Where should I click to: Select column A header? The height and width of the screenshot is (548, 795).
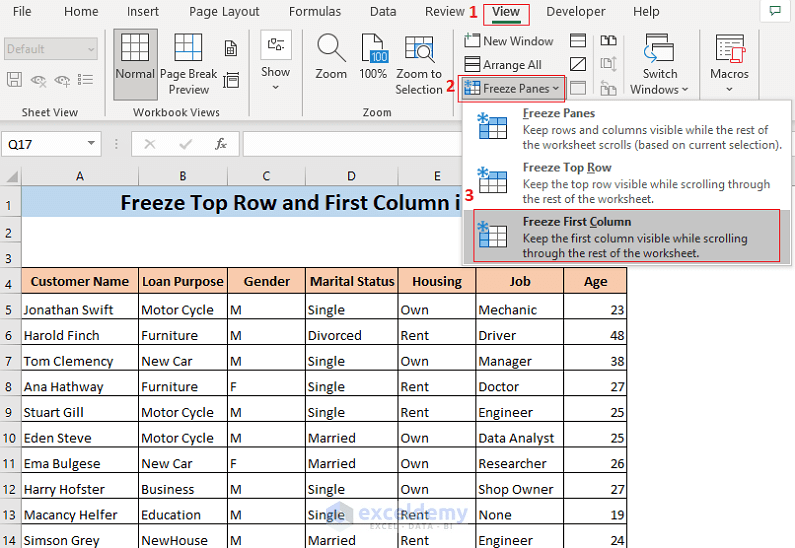point(80,176)
